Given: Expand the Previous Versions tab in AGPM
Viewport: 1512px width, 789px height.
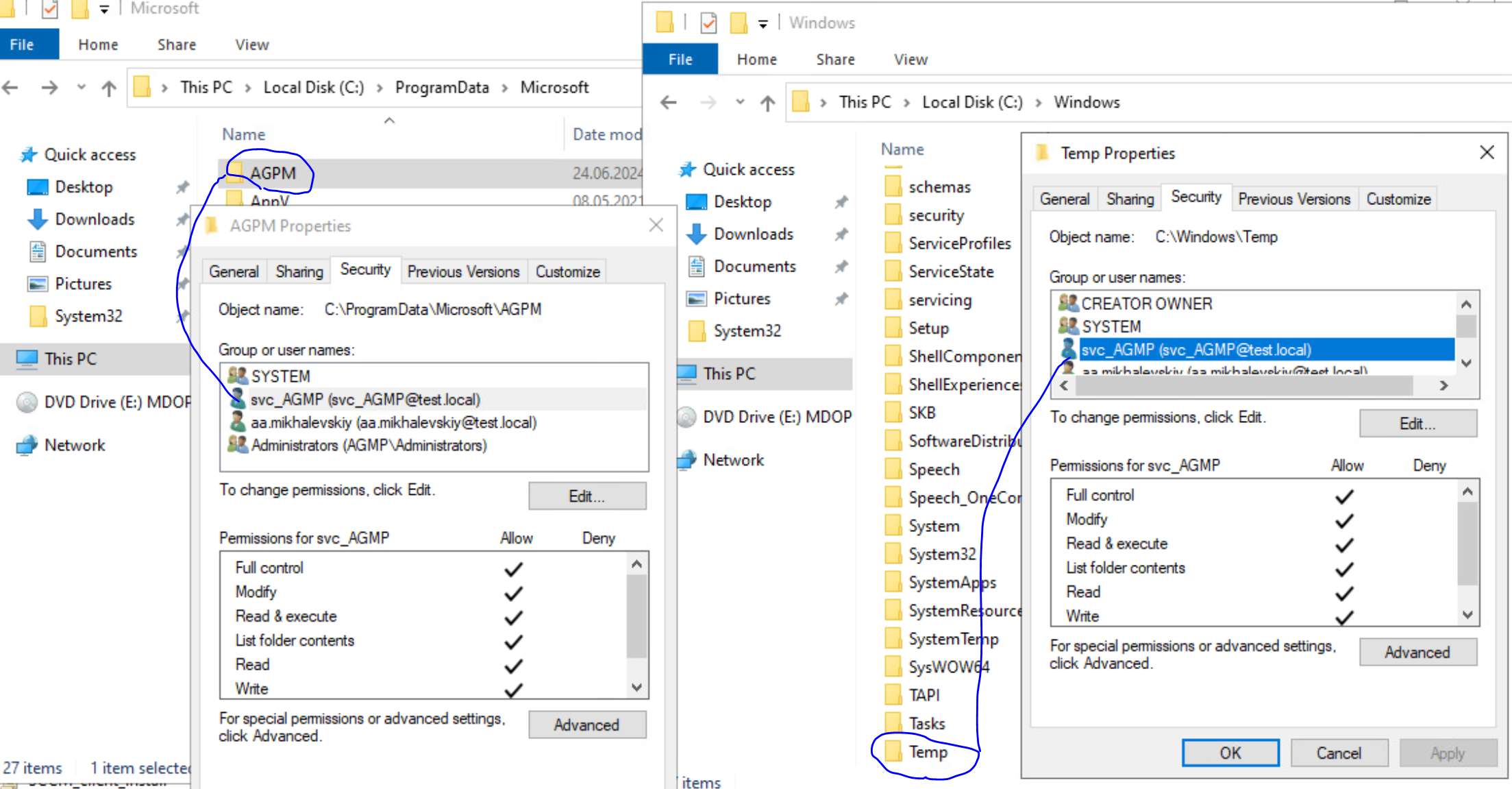Looking at the screenshot, I should 462,271.
